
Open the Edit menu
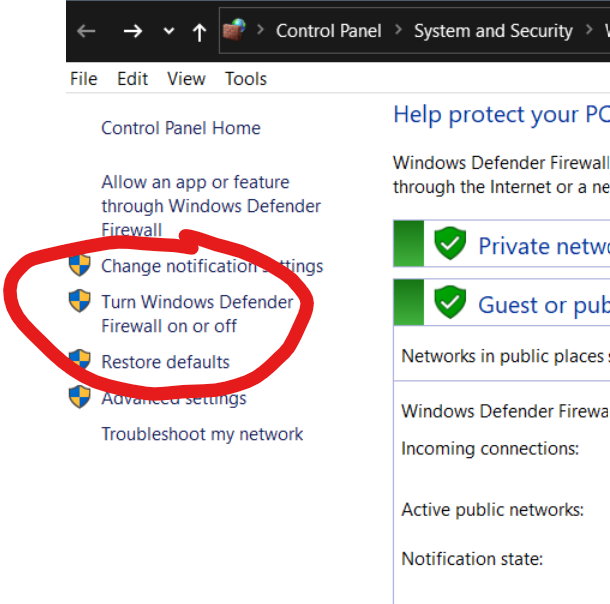pos(132,79)
